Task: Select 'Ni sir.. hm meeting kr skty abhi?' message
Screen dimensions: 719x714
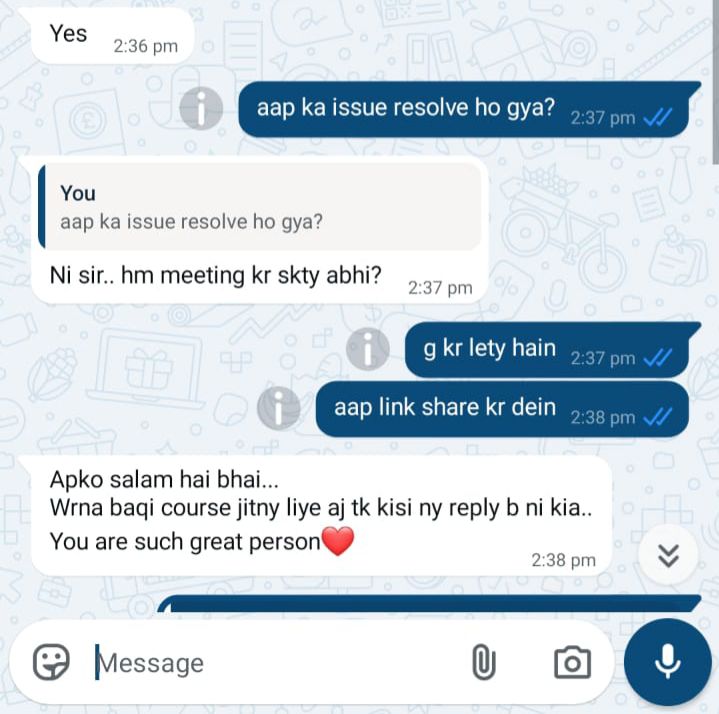Action: [x=259, y=230]
